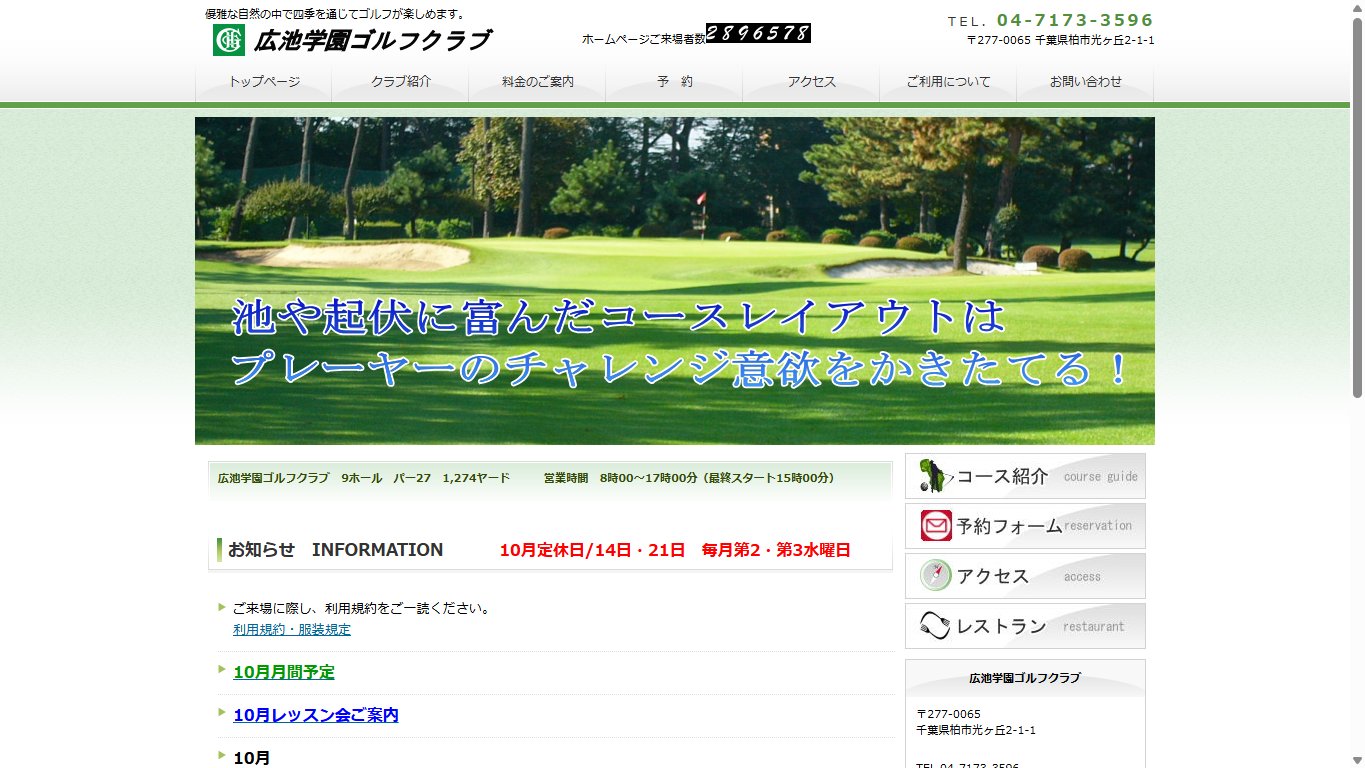Click the 9ホール パー27 1,274ヤード text

tap(425, 478)
